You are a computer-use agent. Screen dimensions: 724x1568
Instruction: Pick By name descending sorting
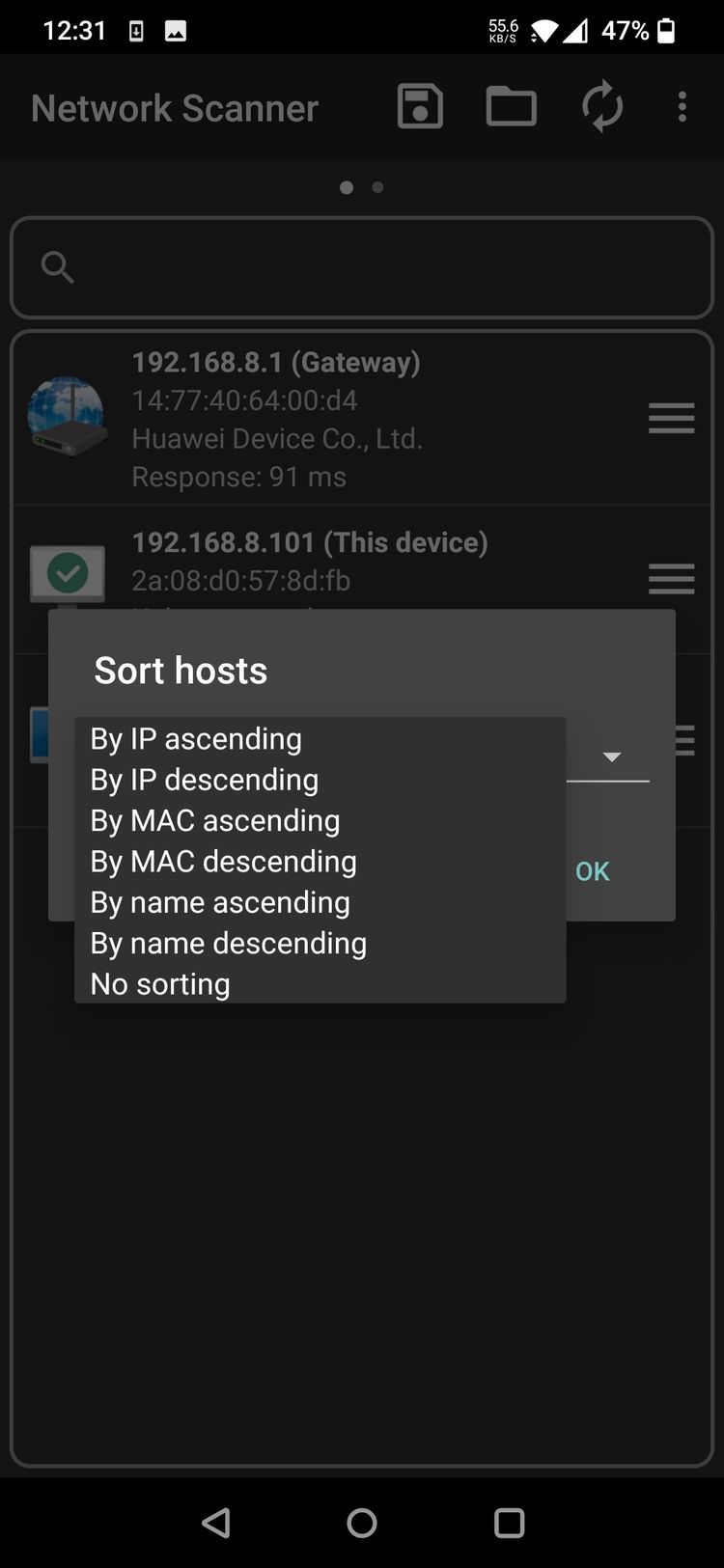[320, 943]
